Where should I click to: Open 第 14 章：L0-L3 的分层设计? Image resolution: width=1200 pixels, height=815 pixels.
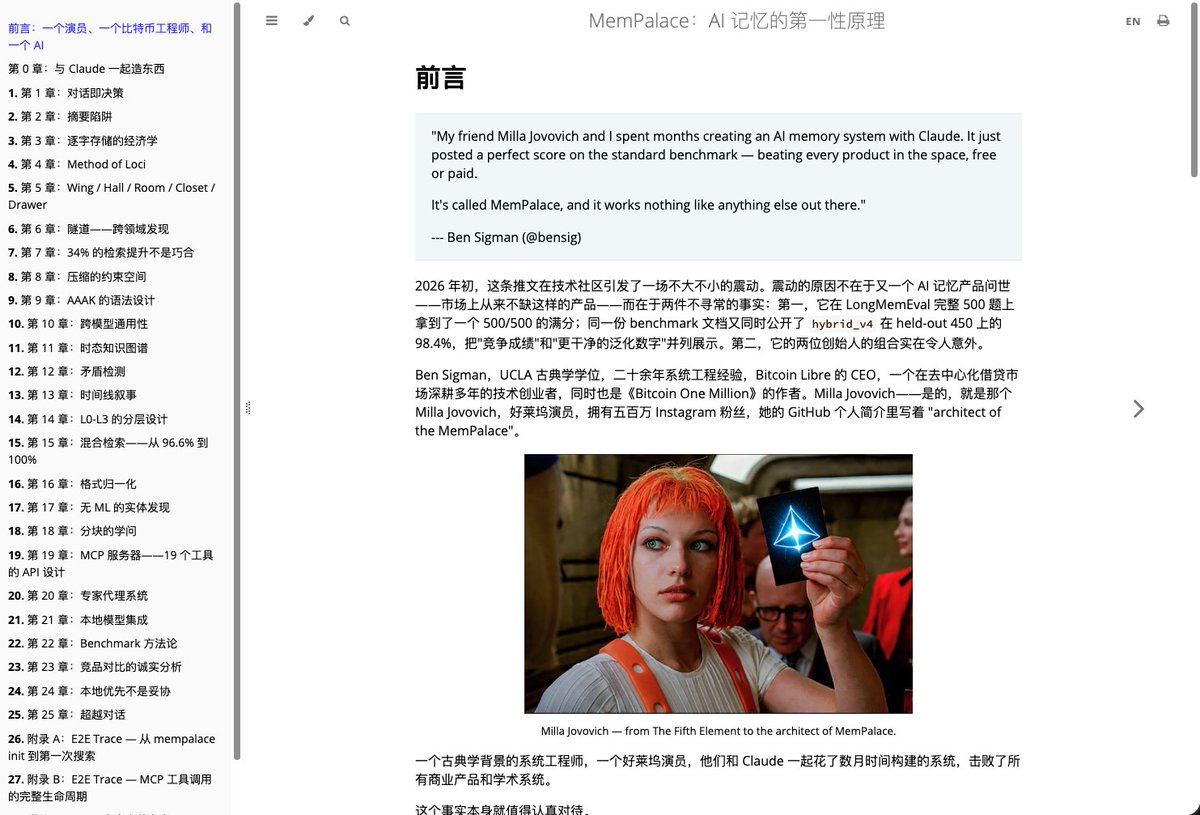pos(88,419)
